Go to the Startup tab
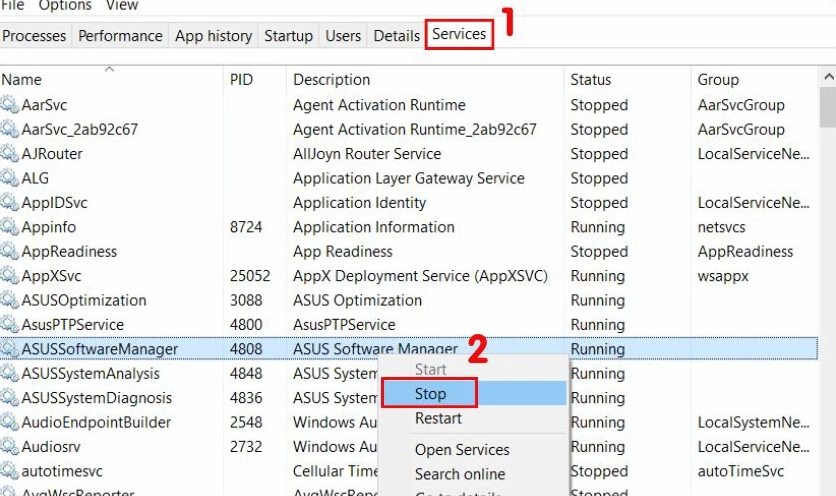The width and height of the screenshot is (836, 496). click(288, 36)
